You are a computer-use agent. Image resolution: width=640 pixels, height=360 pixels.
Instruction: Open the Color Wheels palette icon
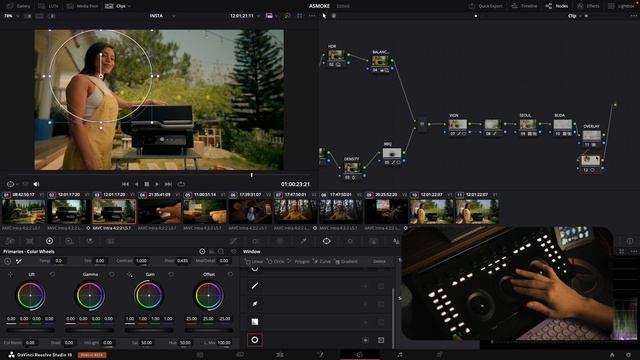[x=49, y=241]
